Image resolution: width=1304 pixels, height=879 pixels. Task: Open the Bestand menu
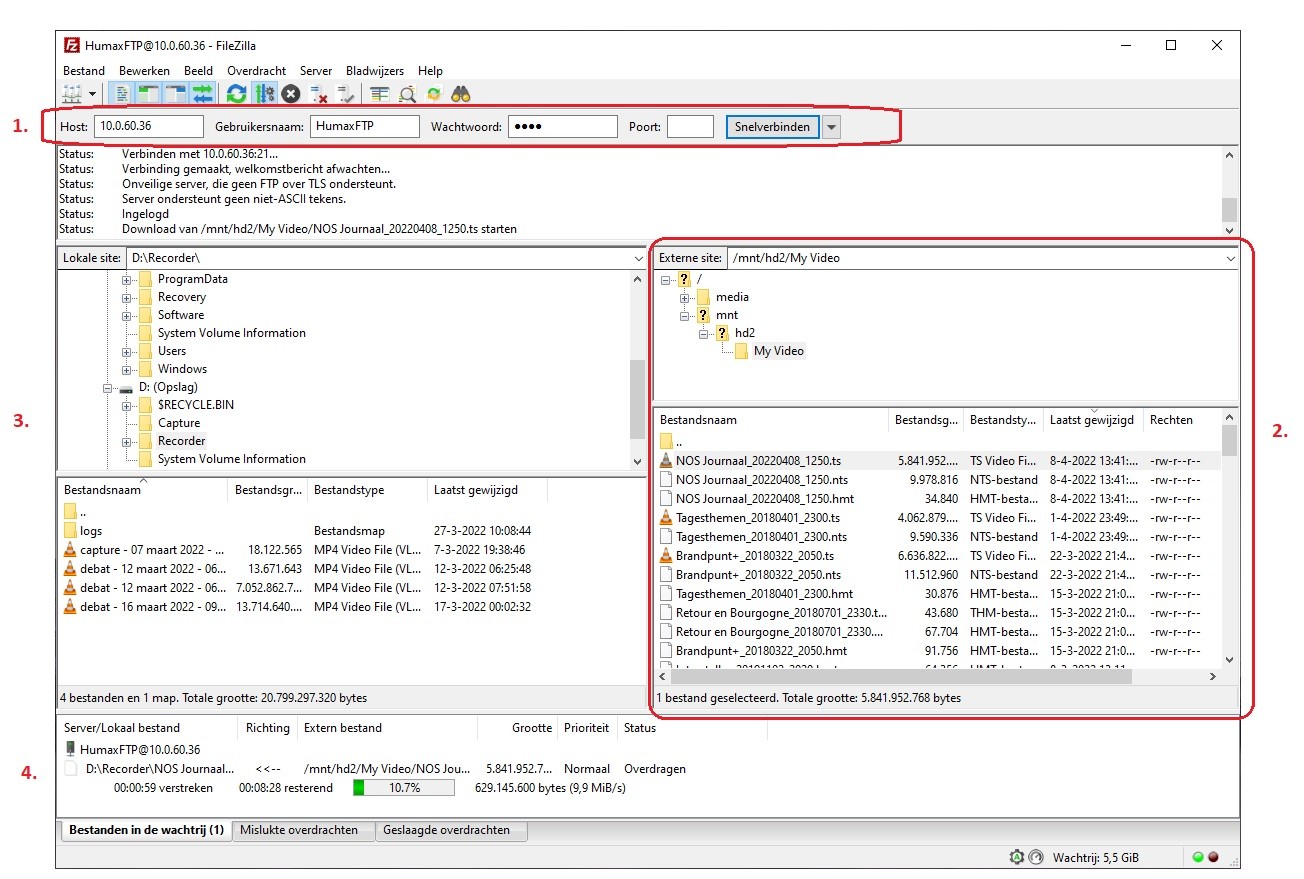coord(84,71)
